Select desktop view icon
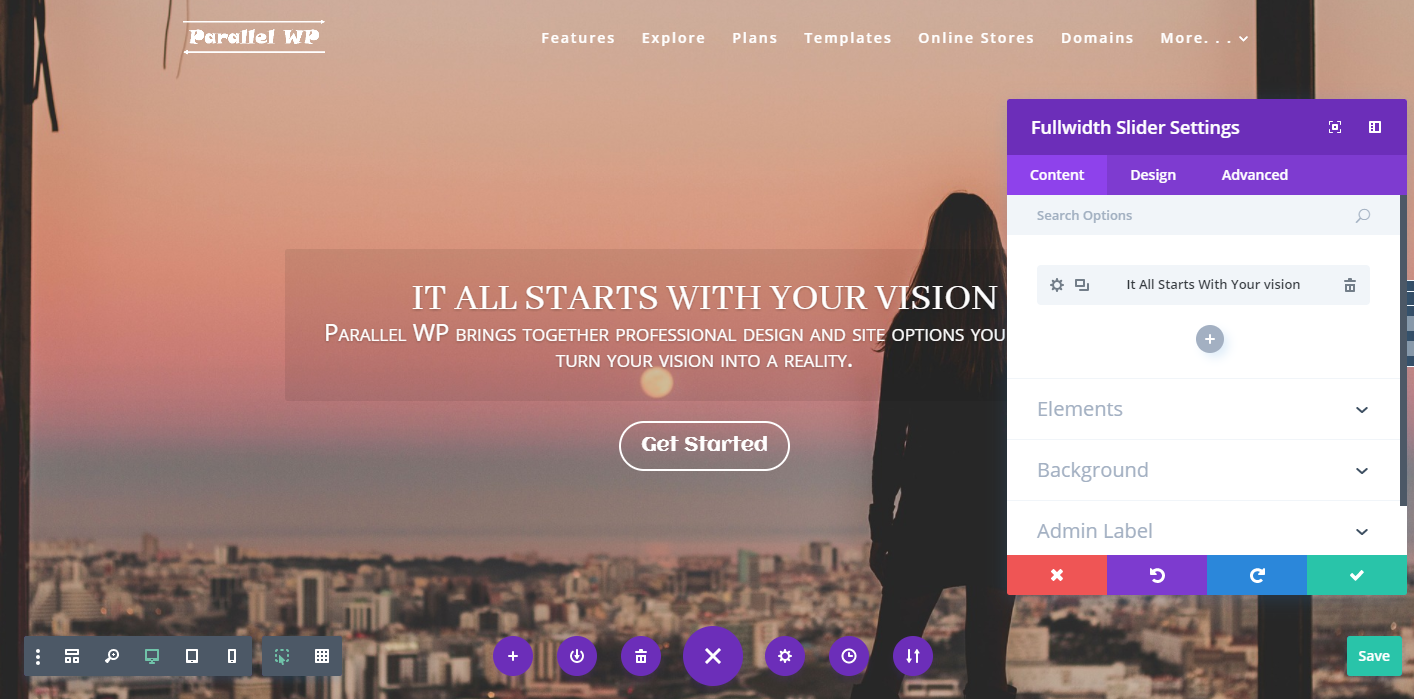The width and height of the screenshot is (1414, 699). [152, 656]
